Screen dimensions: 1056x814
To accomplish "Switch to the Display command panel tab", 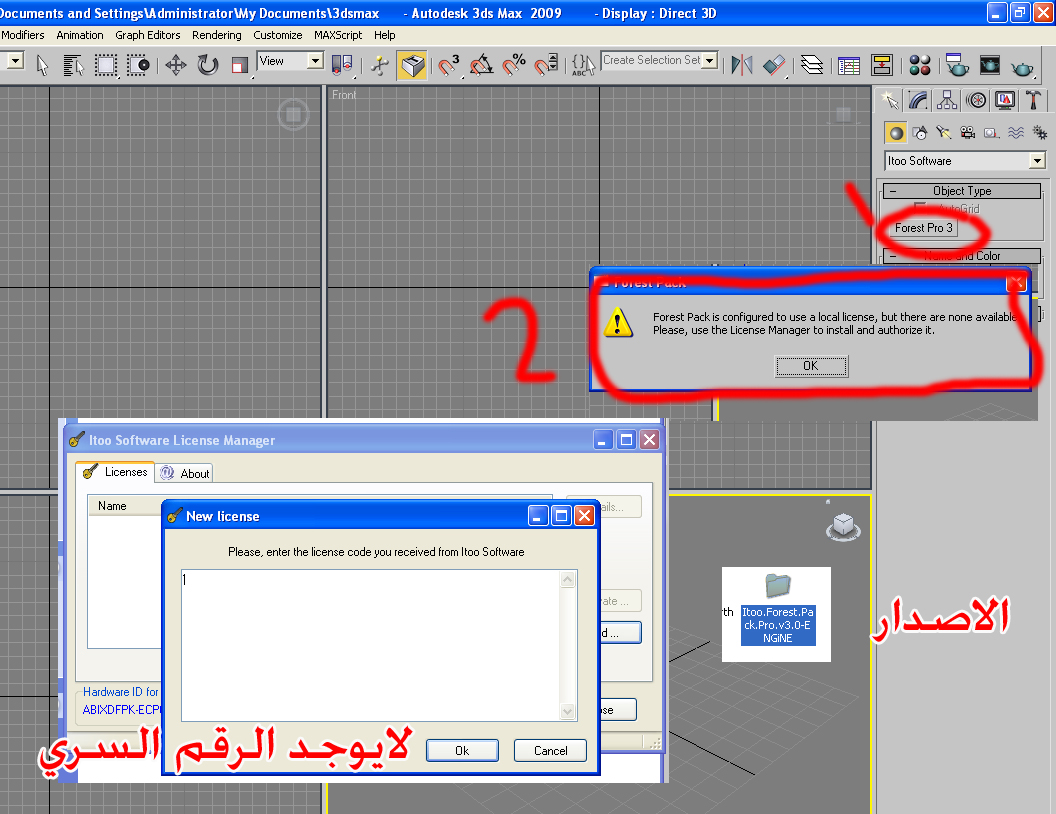I will click(x=1005, y=100).
